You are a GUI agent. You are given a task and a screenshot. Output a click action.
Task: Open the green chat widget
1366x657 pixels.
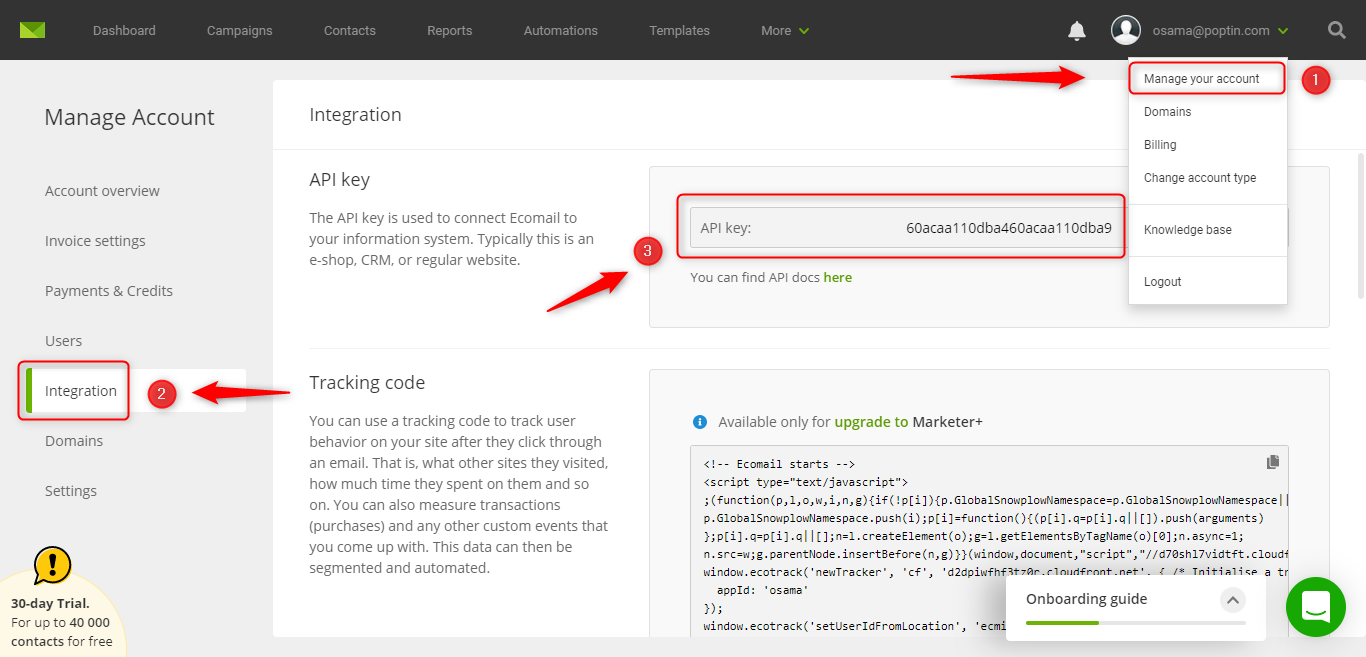tap(1316, 607)
